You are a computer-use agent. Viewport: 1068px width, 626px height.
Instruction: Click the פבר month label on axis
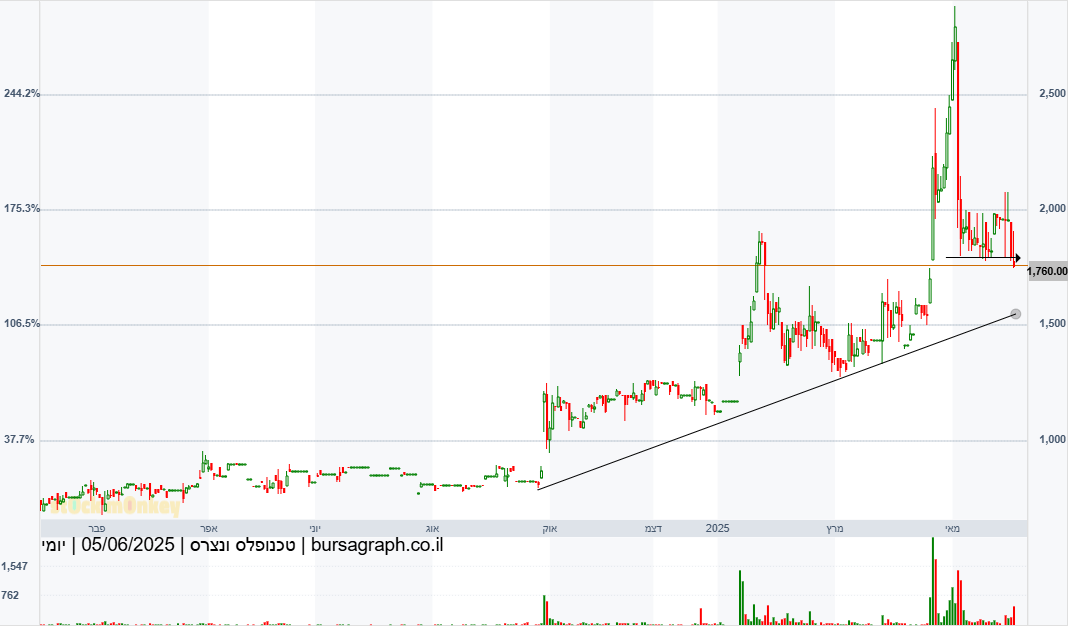(97, 529)
